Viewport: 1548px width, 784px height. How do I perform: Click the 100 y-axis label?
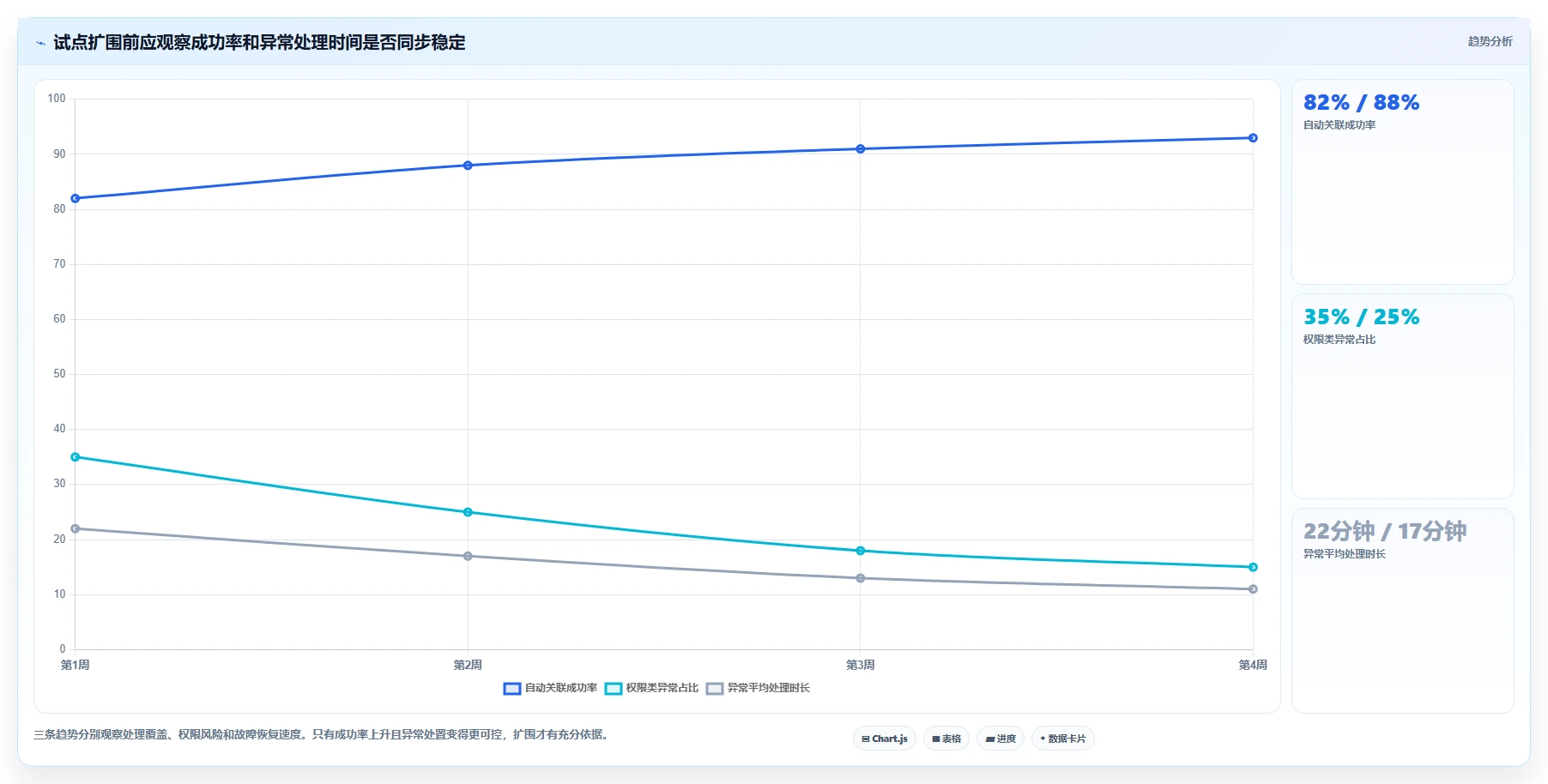click(x=57, y=99)
